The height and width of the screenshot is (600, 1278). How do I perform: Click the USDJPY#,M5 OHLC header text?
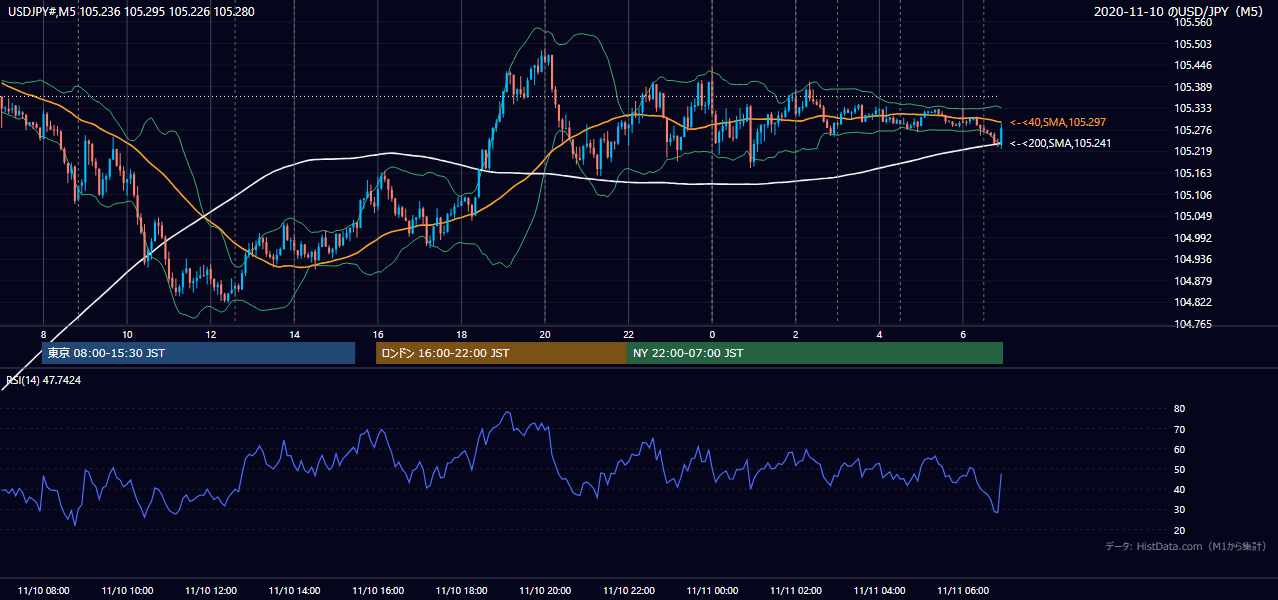pos(131,12)
